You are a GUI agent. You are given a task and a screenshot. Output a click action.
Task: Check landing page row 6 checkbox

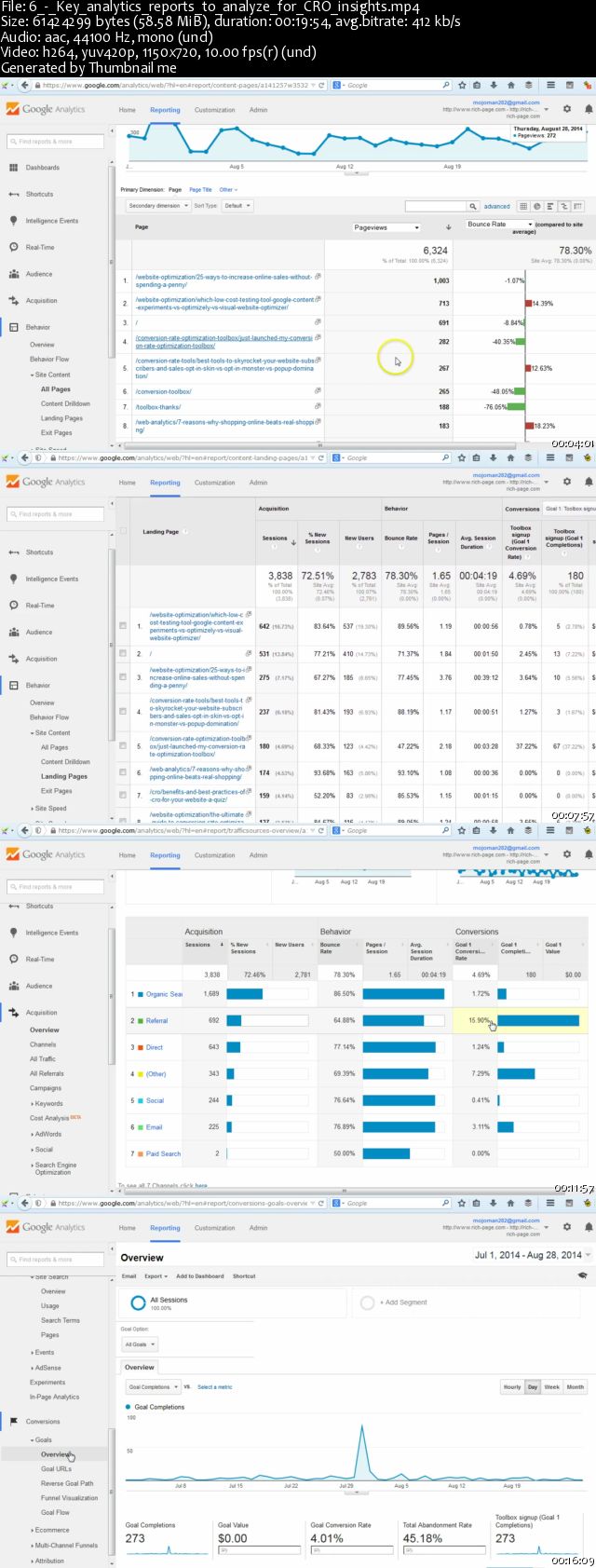[123, 772]
